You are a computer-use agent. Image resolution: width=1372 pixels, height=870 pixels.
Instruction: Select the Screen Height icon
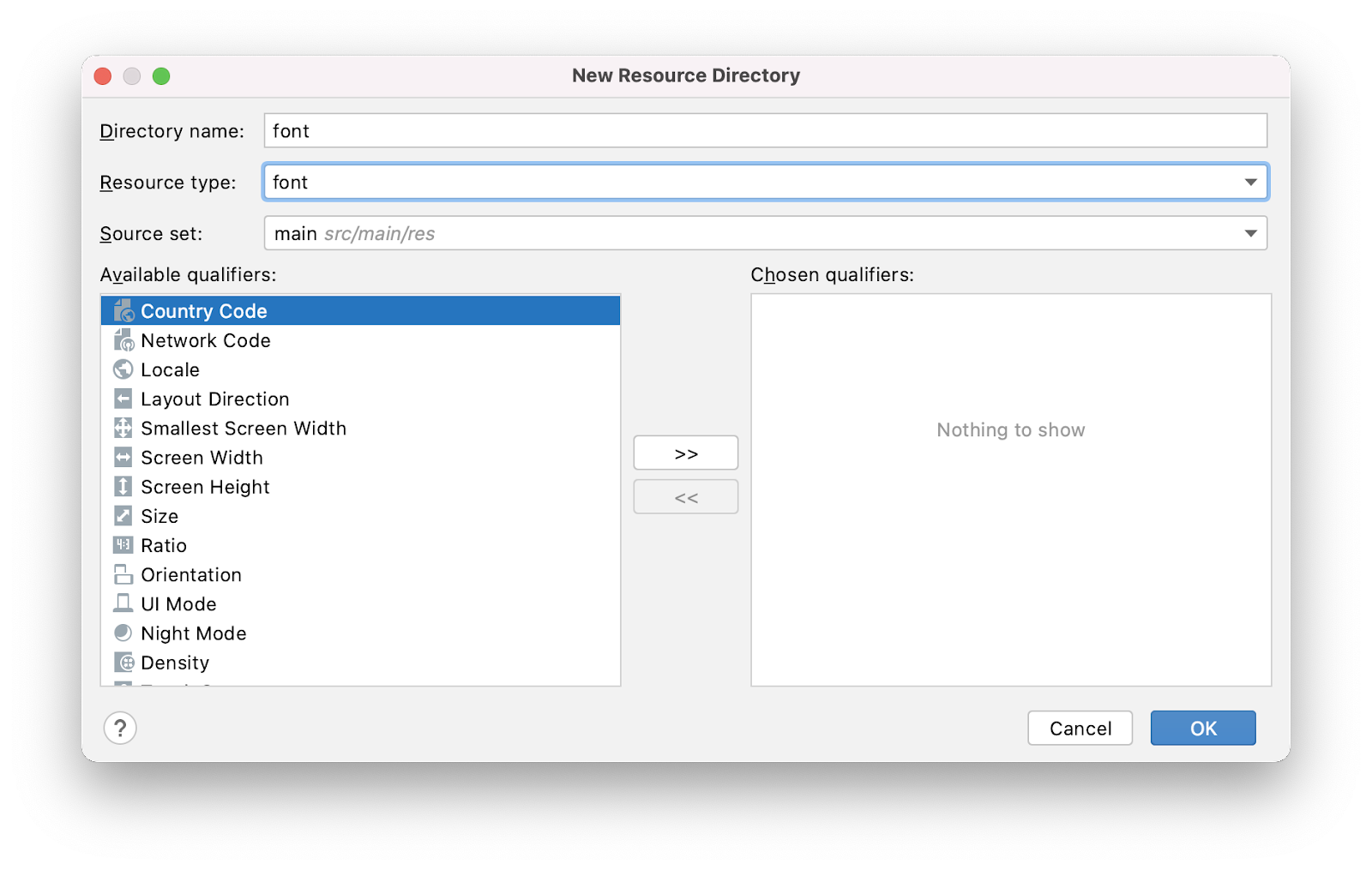coord(123,486)
